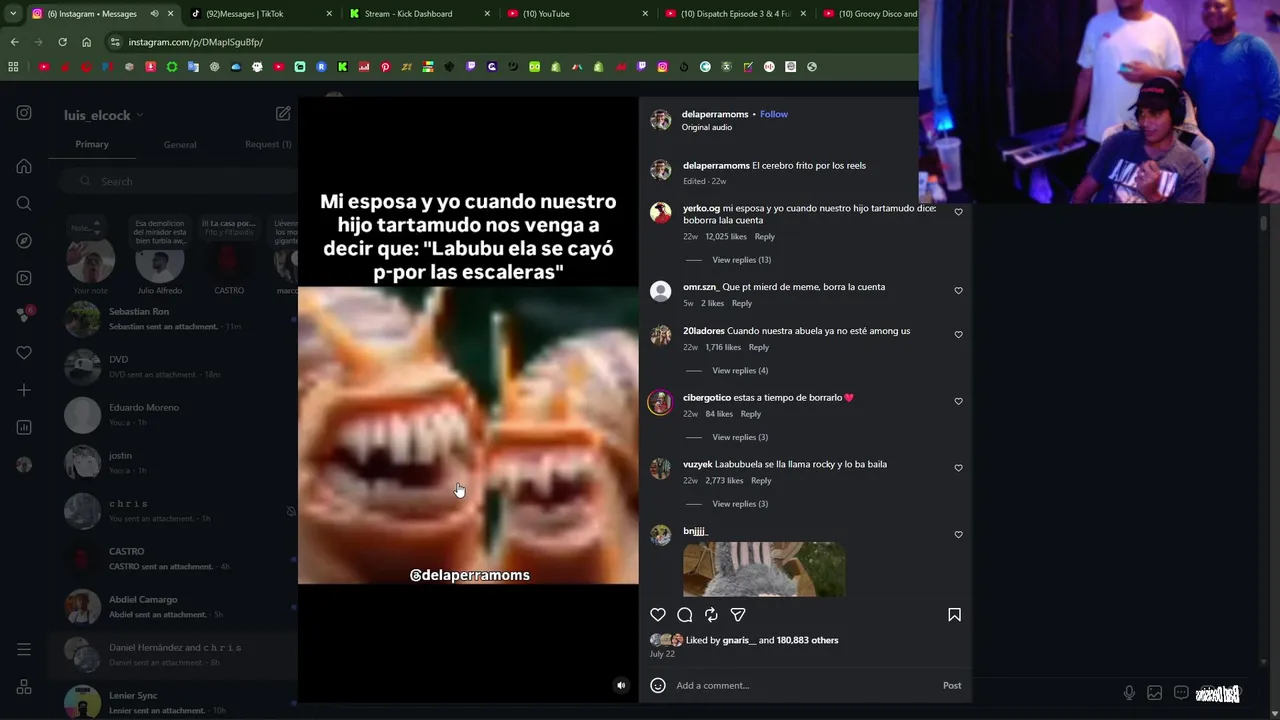Open Messages icon with notification badge
Screen dimensions: 1280x720
click(24, 315)
